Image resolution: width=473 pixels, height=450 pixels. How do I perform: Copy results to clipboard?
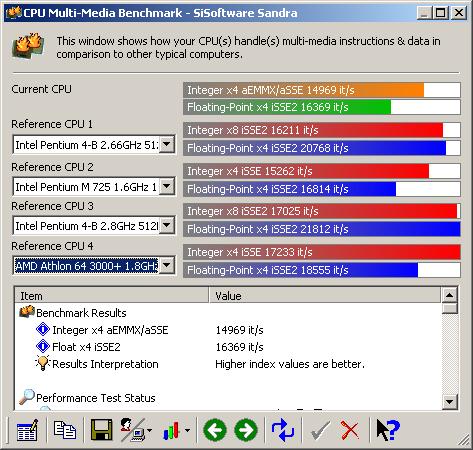pyautogui.click(x=65, y=430)
